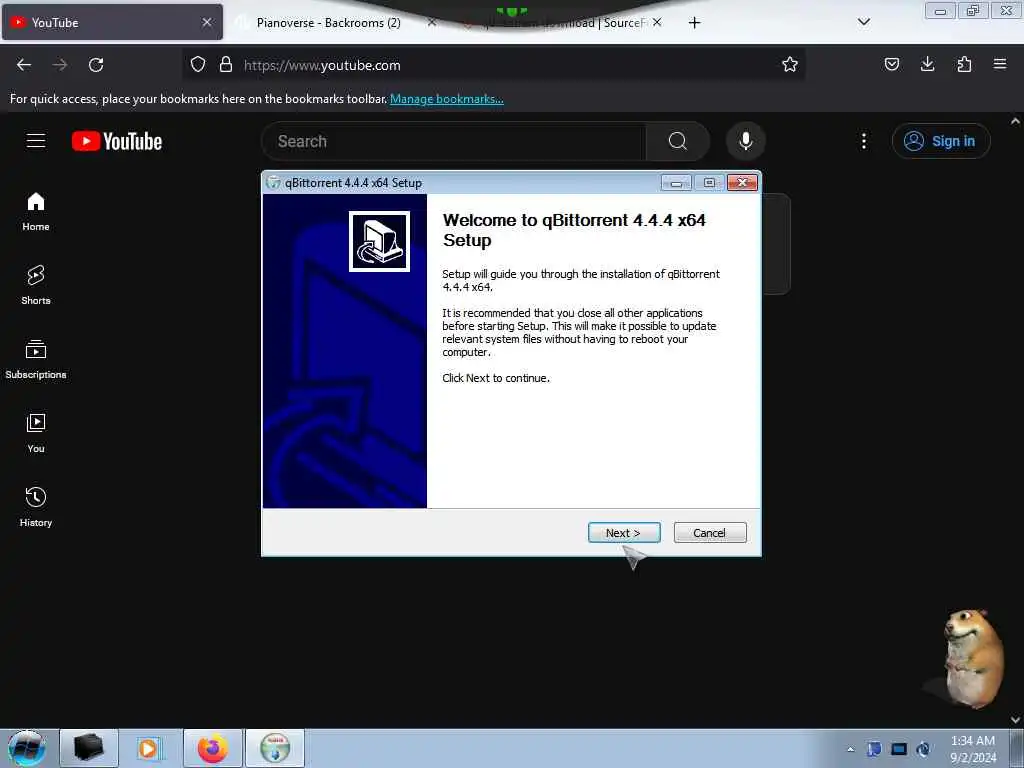Viewport: 1024px width, 768px height.
Task: Open the Firefox downloads panel
Action: click(927, 64)
